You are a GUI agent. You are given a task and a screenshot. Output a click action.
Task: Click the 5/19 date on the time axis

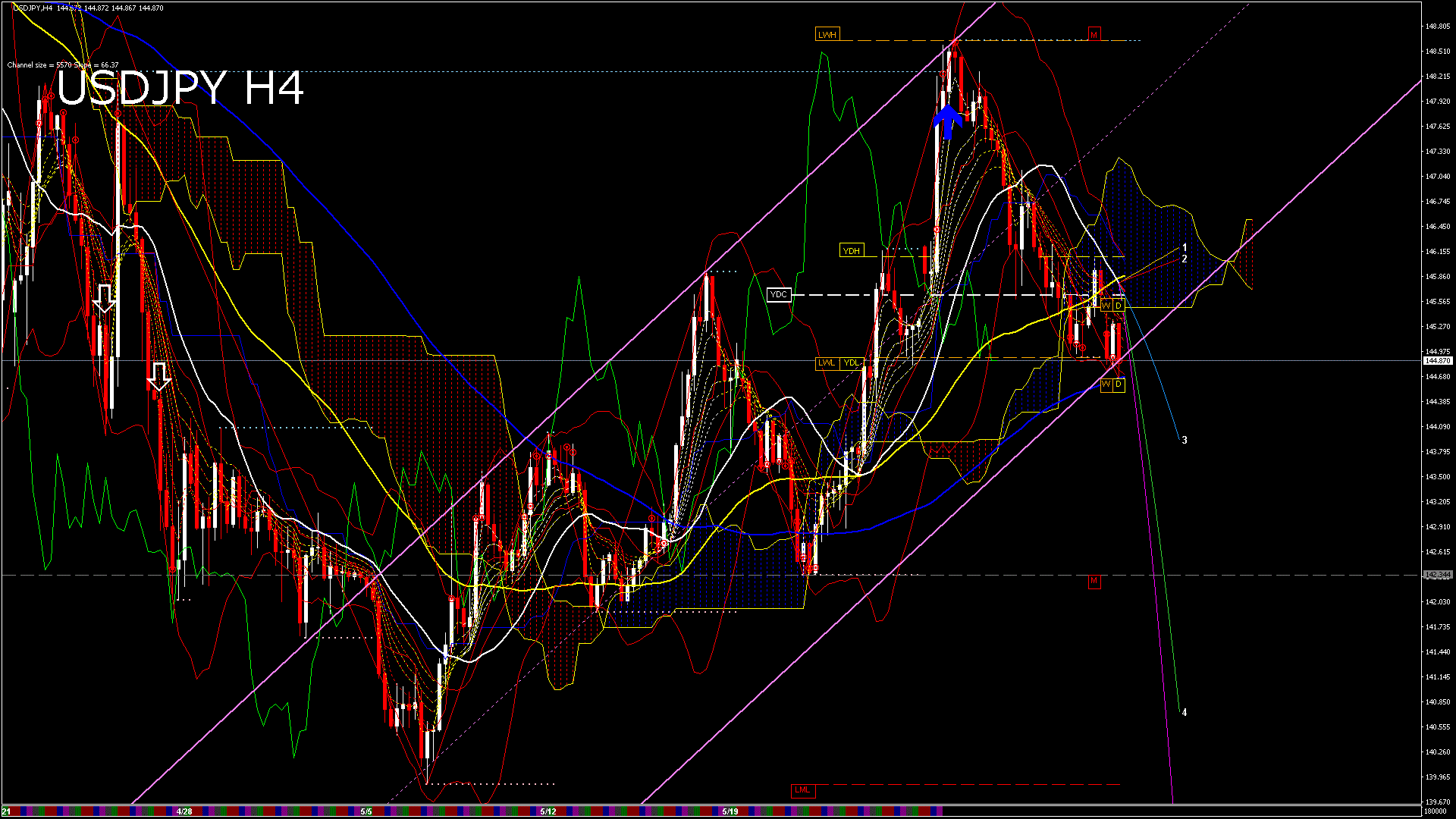730,811
